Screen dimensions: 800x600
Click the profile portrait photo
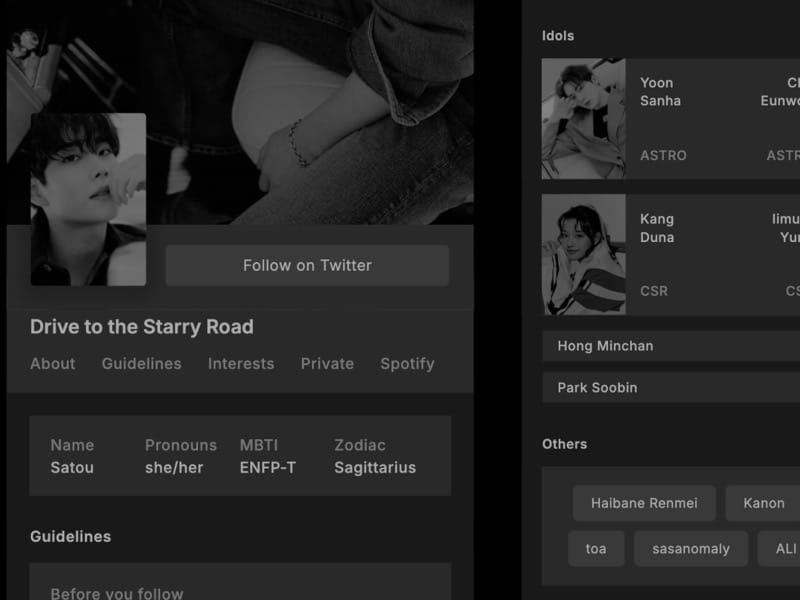(x=88, y=199)
